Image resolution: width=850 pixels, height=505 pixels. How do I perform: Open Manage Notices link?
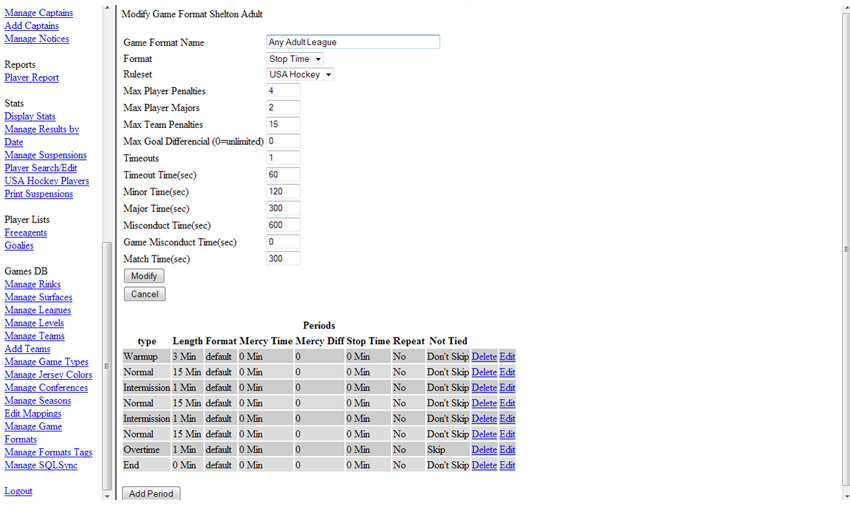tap(37, 38)
